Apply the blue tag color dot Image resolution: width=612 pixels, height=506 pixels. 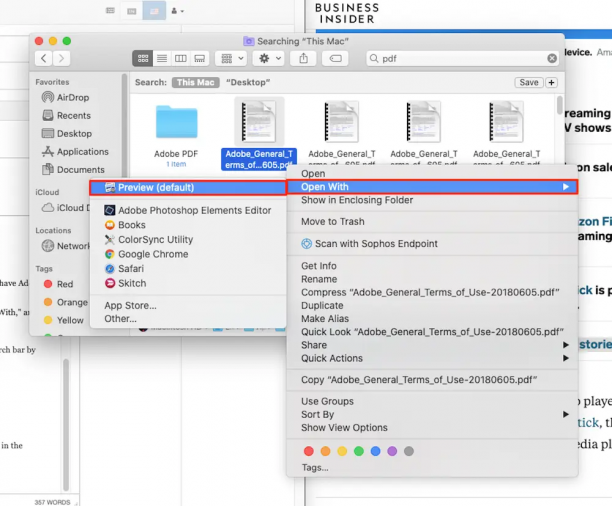pos(375,451)
